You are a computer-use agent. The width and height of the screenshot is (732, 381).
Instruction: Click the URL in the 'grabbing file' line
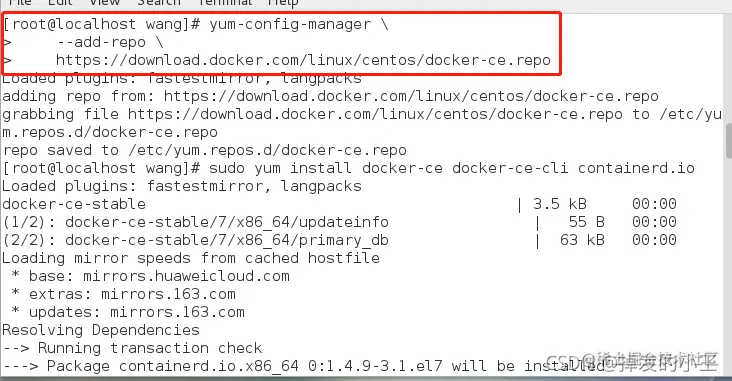pos(375,114)
